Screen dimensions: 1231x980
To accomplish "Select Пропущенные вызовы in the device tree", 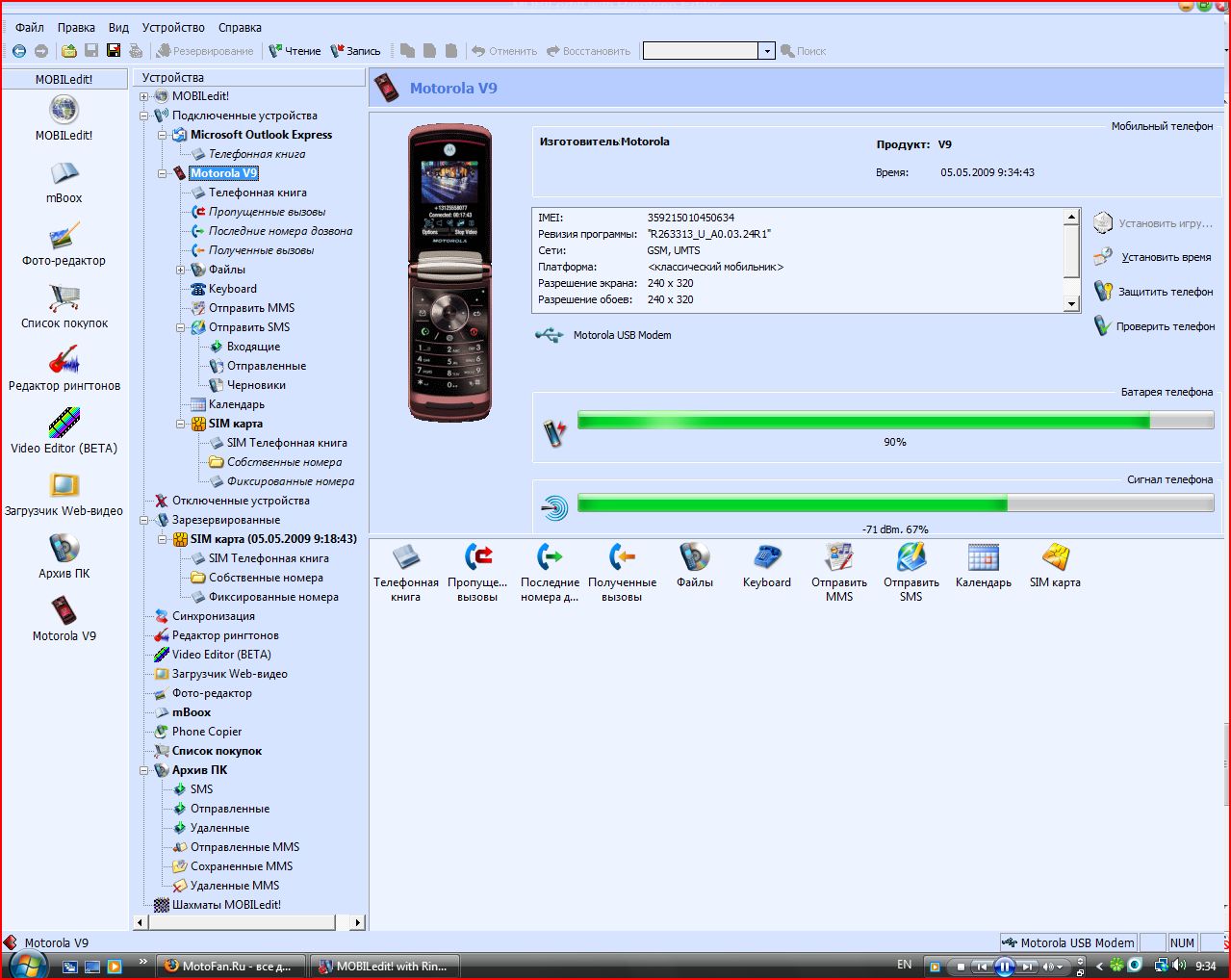I will 267,212.
